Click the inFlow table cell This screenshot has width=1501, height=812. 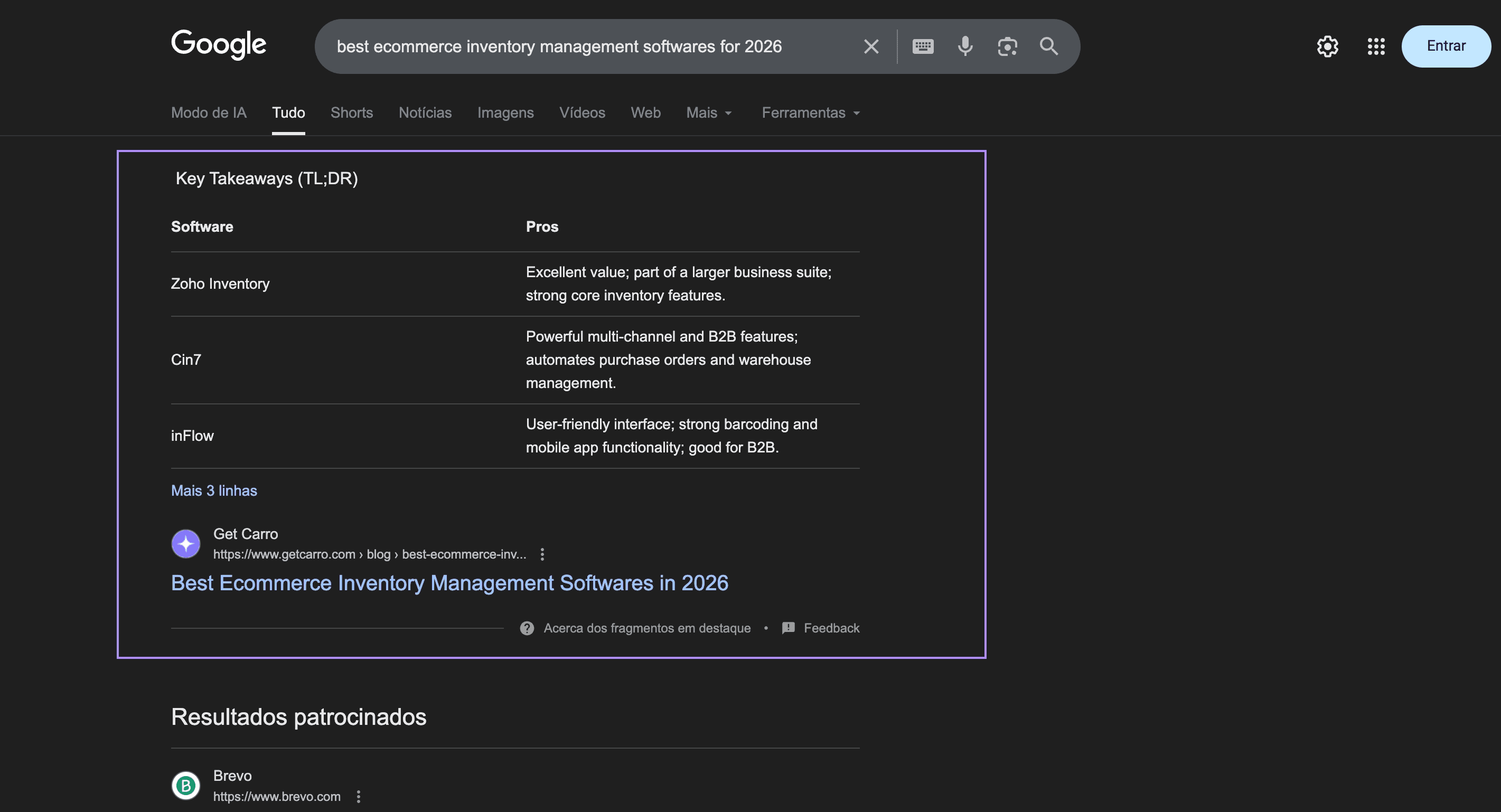pos(192,436)
